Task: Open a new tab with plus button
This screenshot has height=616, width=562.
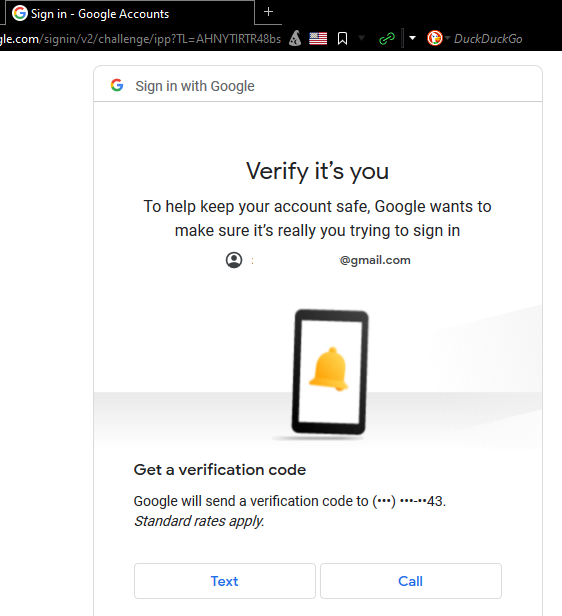Action: point(268,12)
